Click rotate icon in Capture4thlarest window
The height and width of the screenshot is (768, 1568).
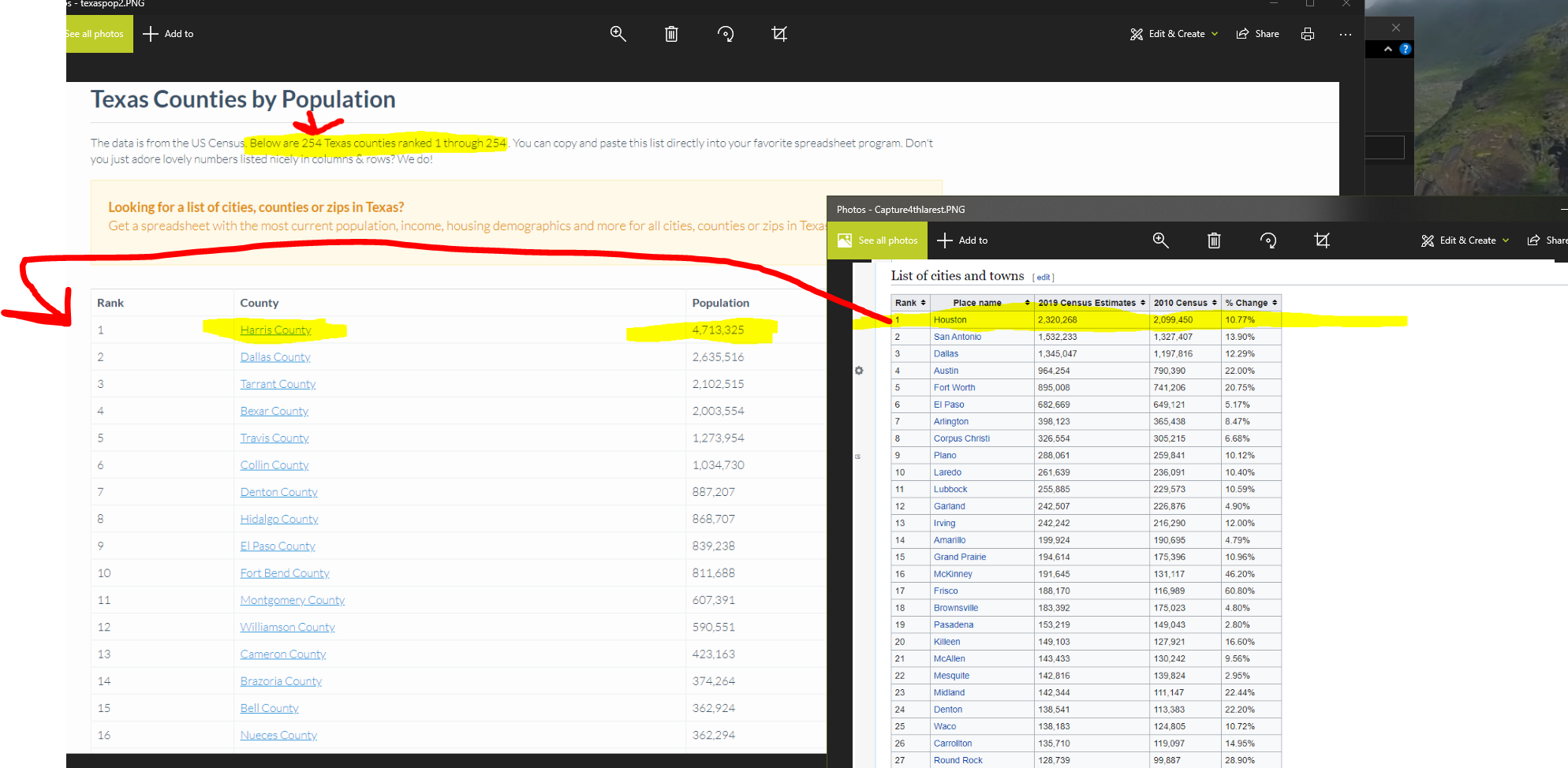pyautogui.click(x=1268, y=240)
